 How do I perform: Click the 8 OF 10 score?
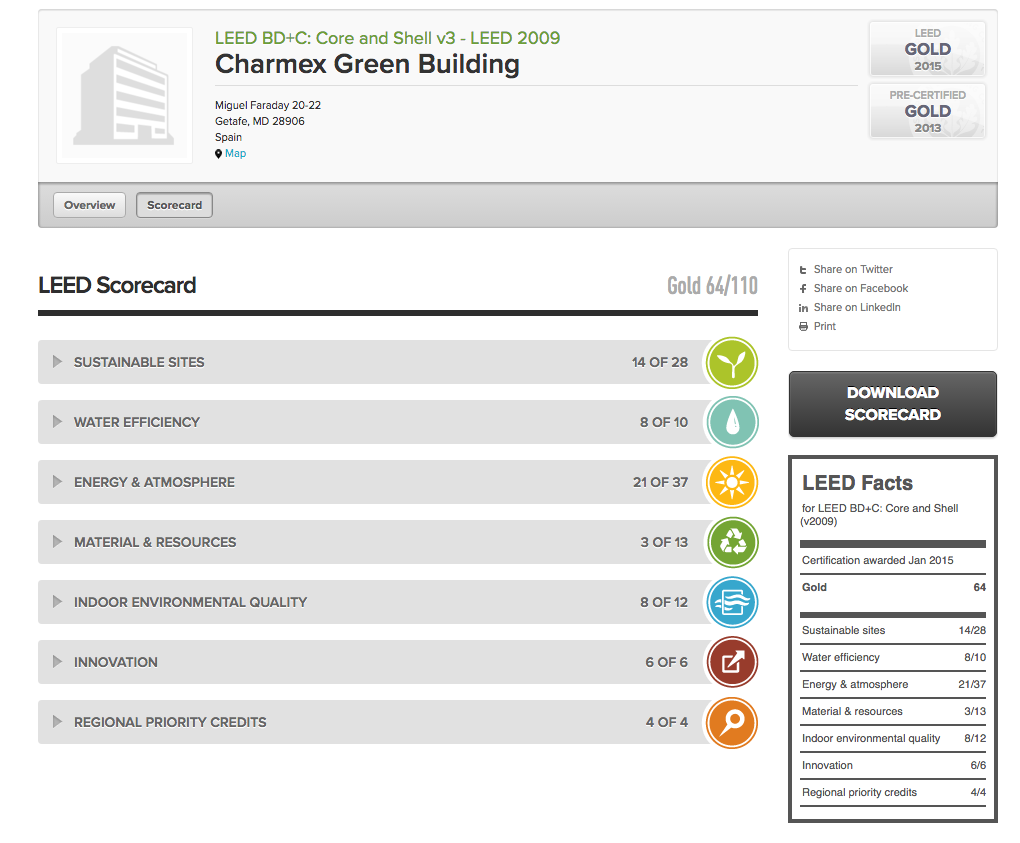[x=664, y=422]
